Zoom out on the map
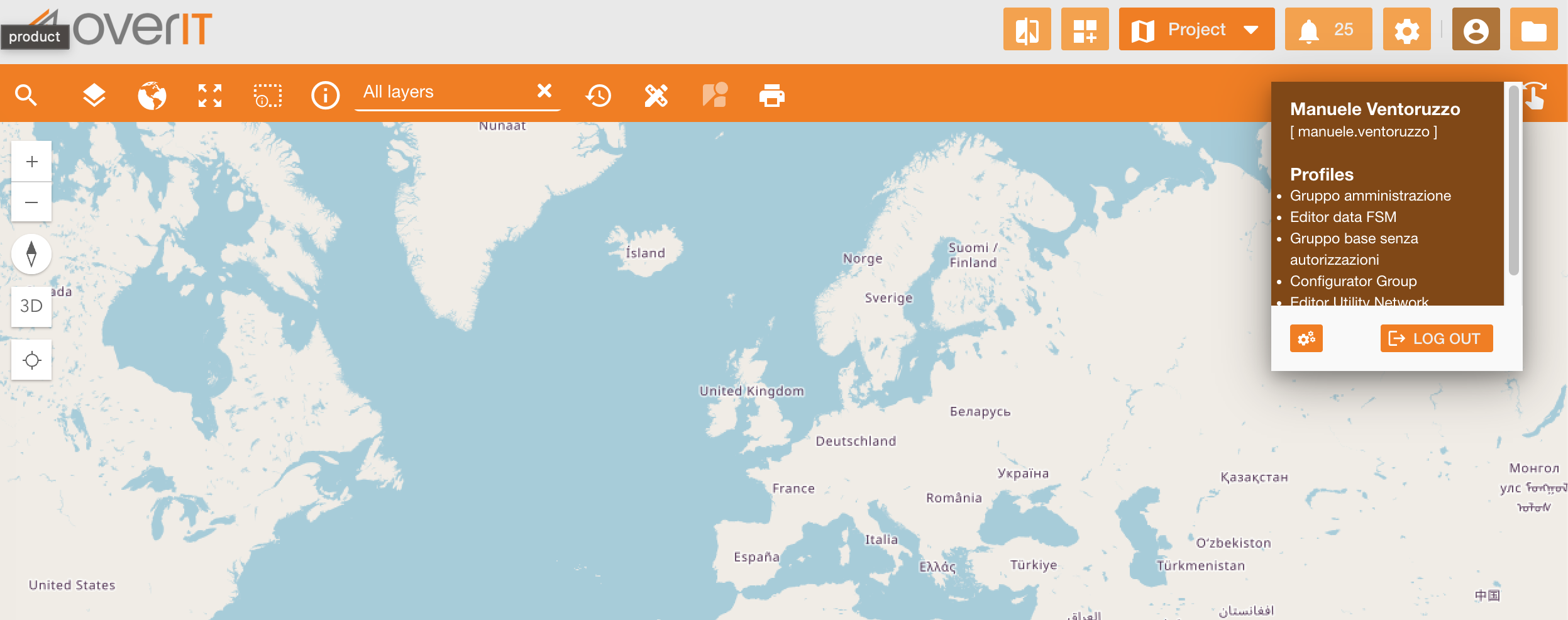The height and width of the screenshot is (620, 1568). pyautogui.click(x=31, y=202)
